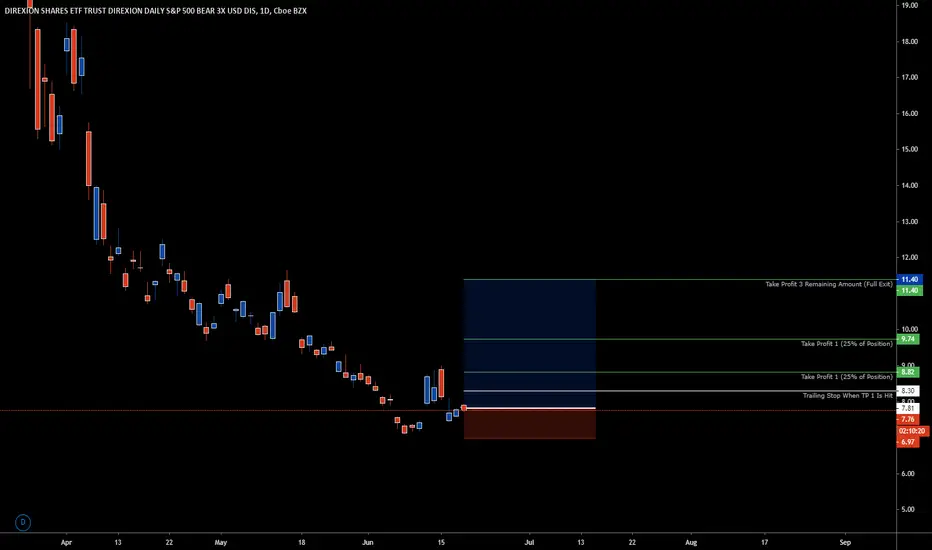The image size is (932, 550).
Task: Click the 17.00 price axis label
Action: point(909,77)
